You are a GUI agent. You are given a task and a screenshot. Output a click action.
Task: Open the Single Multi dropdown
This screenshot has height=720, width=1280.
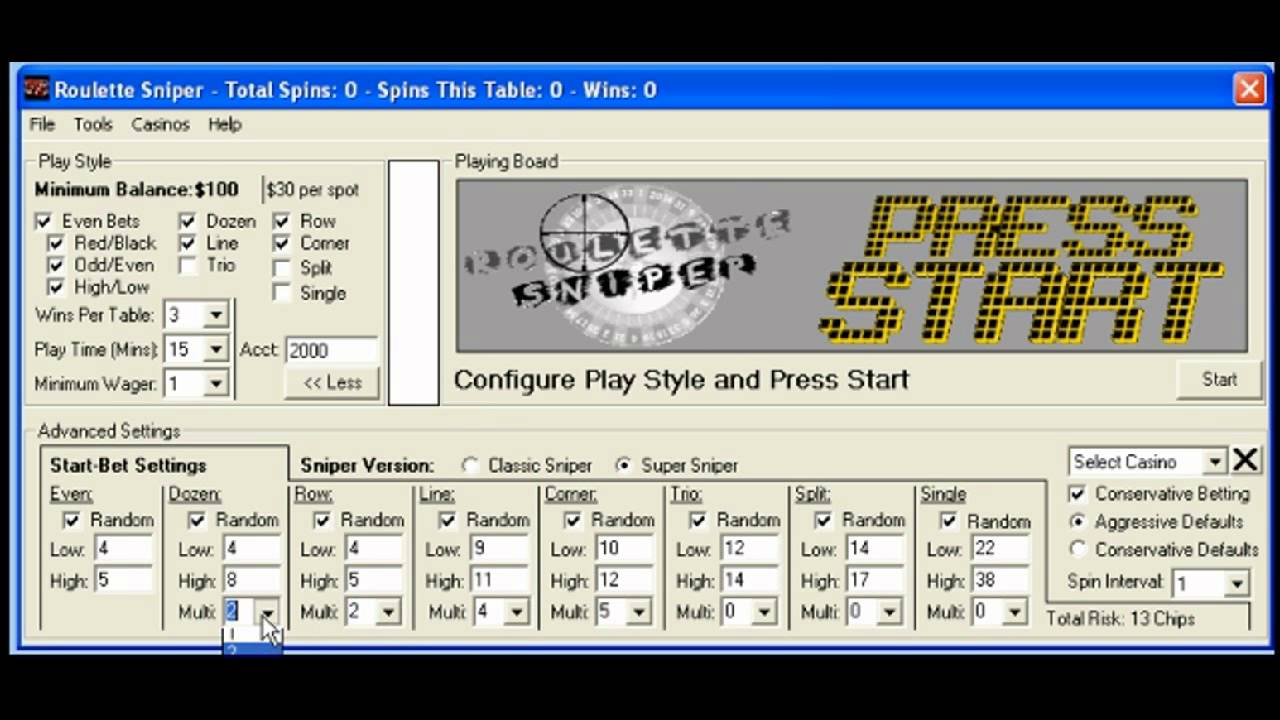point(1014,612)
